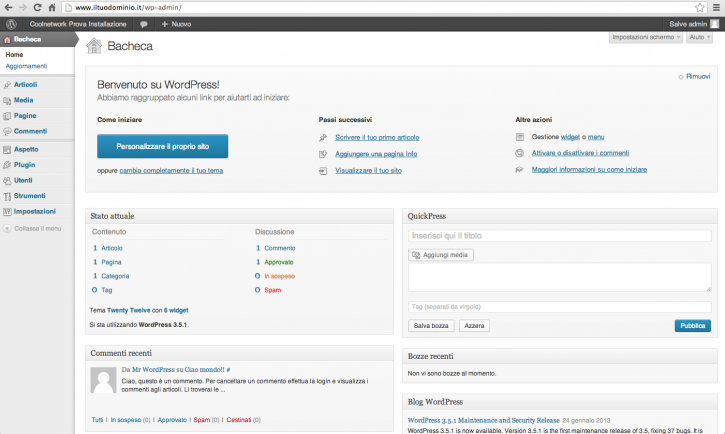Click the browser address bar
This screenshot has width=725, height=434.
(x=384, y=7)
